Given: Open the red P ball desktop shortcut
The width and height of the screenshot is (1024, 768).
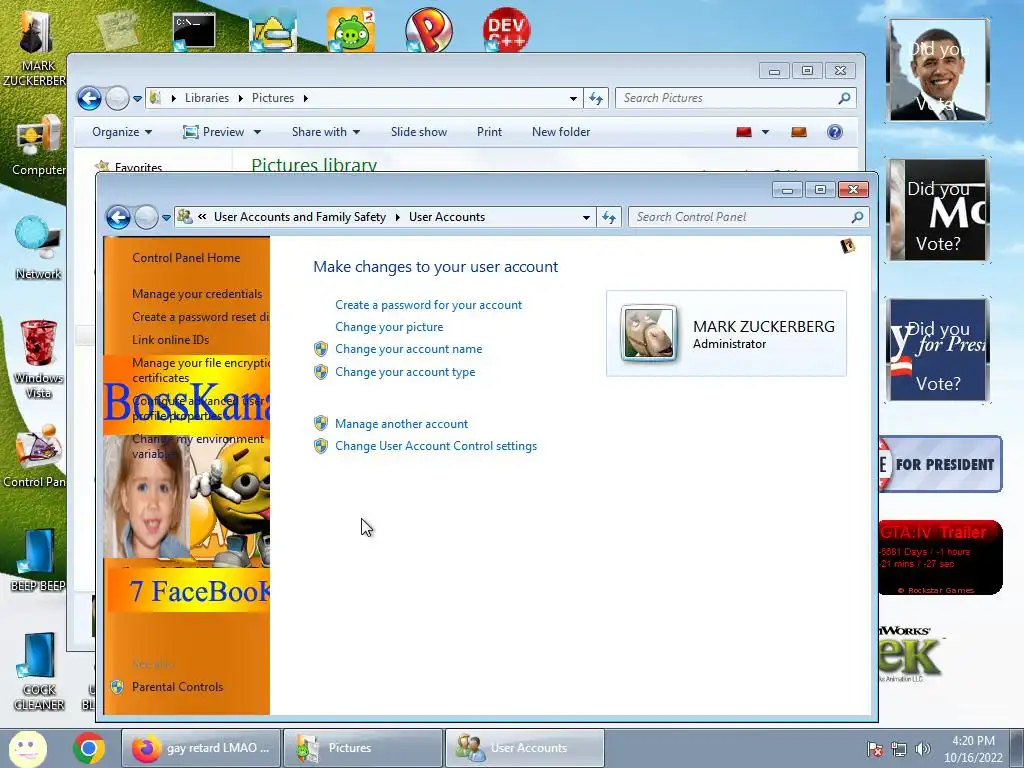Looking at the screenshot, I should 428,29.
